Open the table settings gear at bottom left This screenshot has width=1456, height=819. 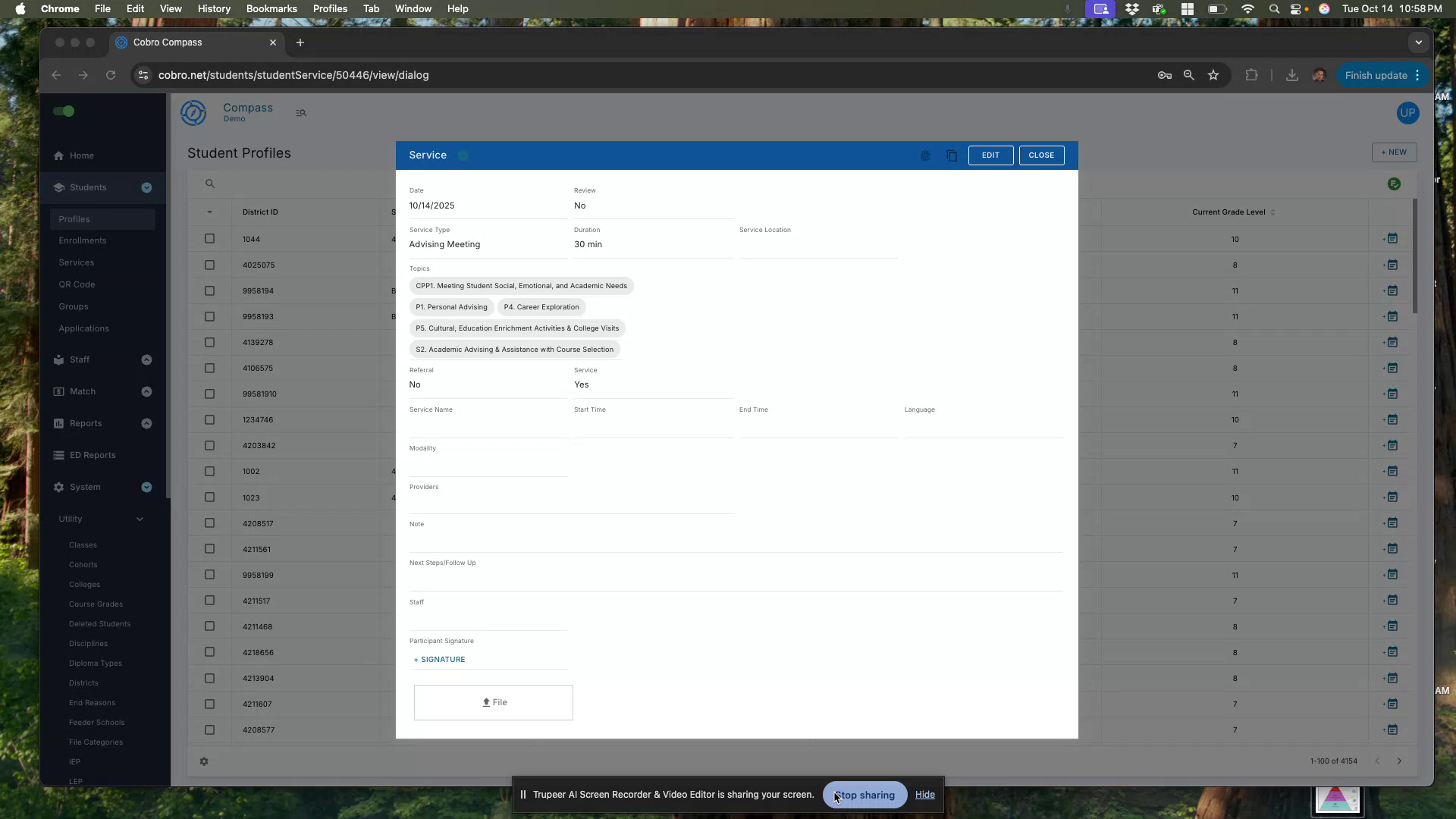[x=203, y=761]
